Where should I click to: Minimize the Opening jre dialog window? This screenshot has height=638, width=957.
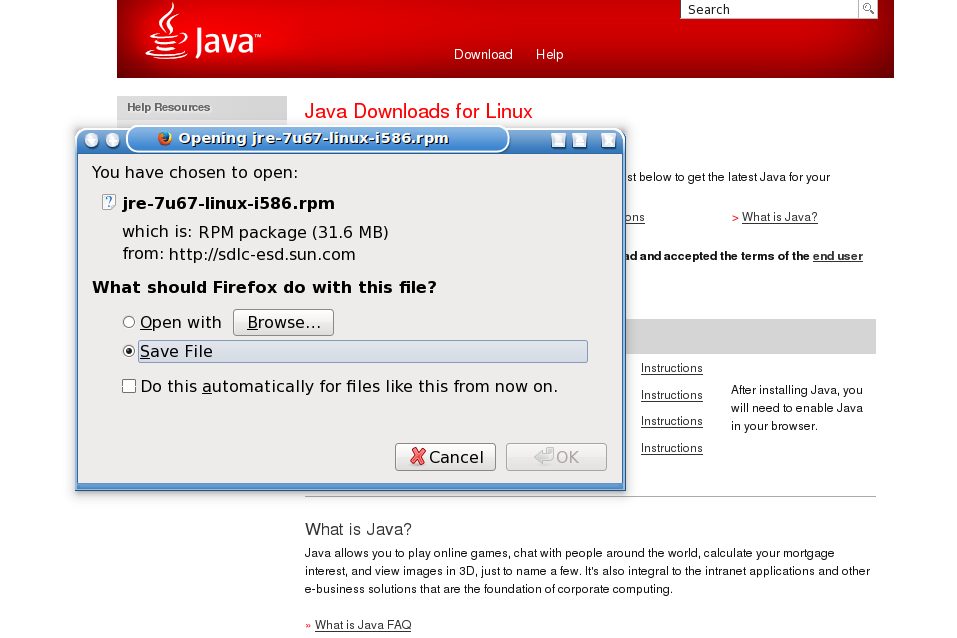tap(558, 140)
